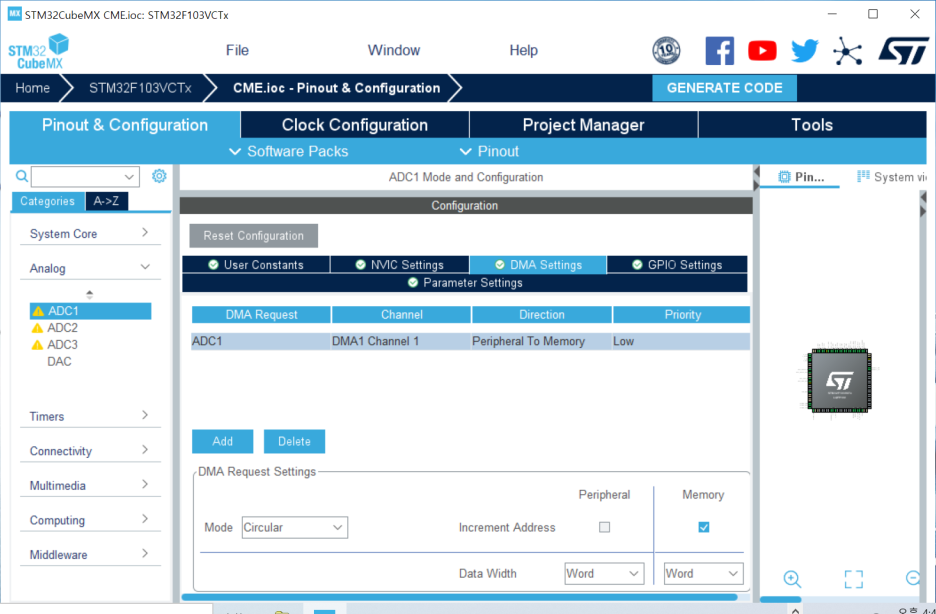Click STM32F103VCTx breadcrumb
This screenshot has height=614, width=936.
pyautogui.click(x=140, y=88)
